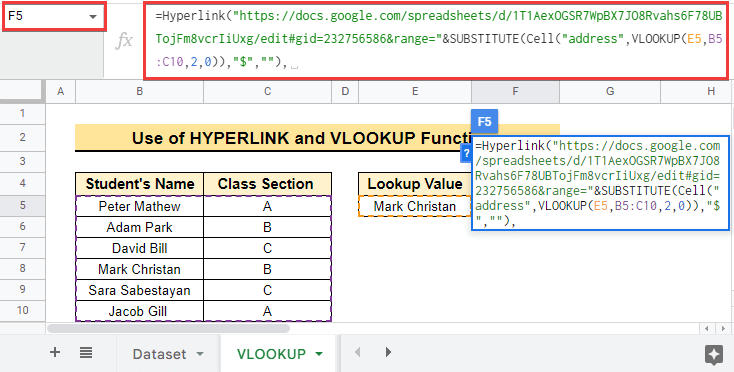The height and width of the screenshot is (372, 734).
Task: Select row 8 header
Action: 22,269
